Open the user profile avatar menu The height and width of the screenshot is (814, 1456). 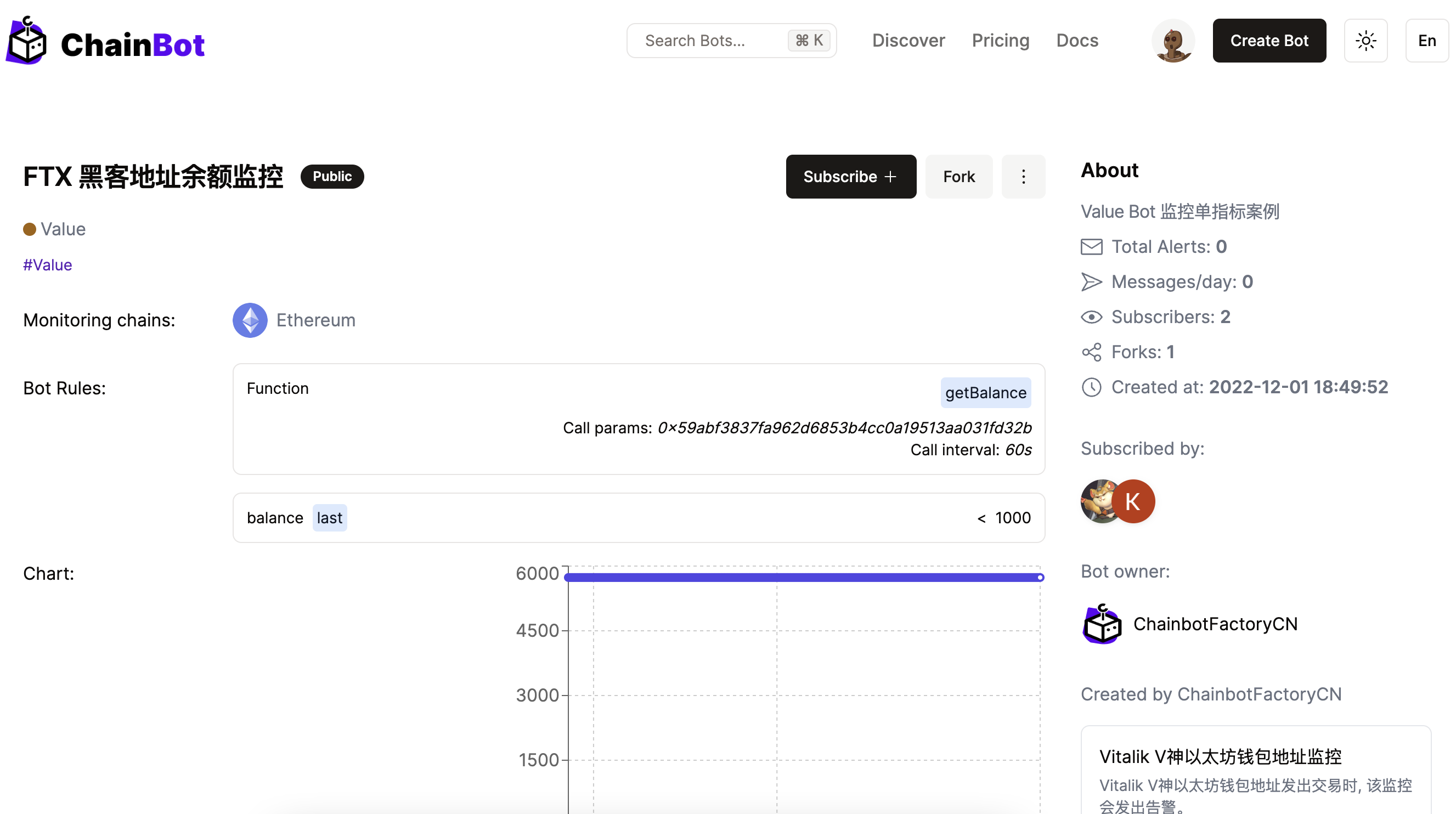pos(1173,41)
